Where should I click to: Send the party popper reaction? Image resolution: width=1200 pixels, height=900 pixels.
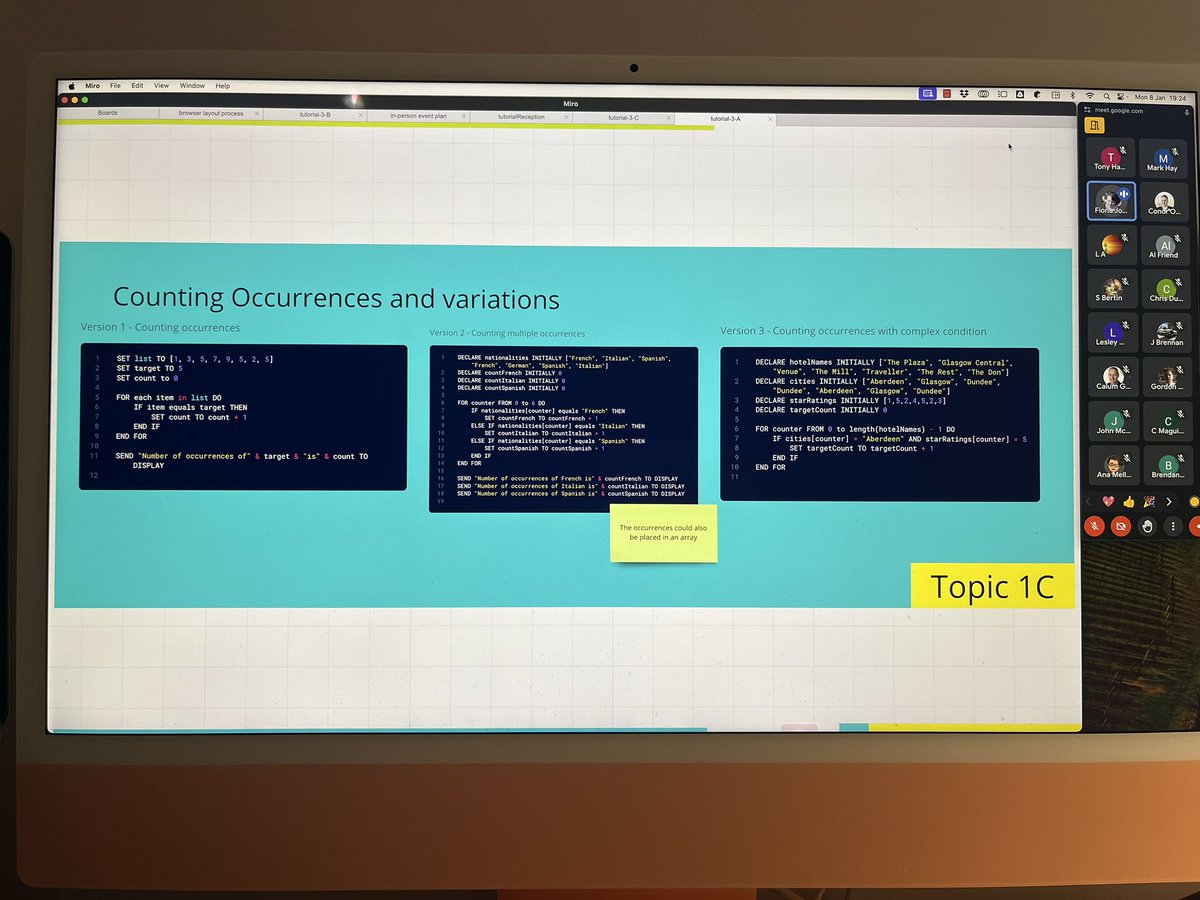[1150, 501]
